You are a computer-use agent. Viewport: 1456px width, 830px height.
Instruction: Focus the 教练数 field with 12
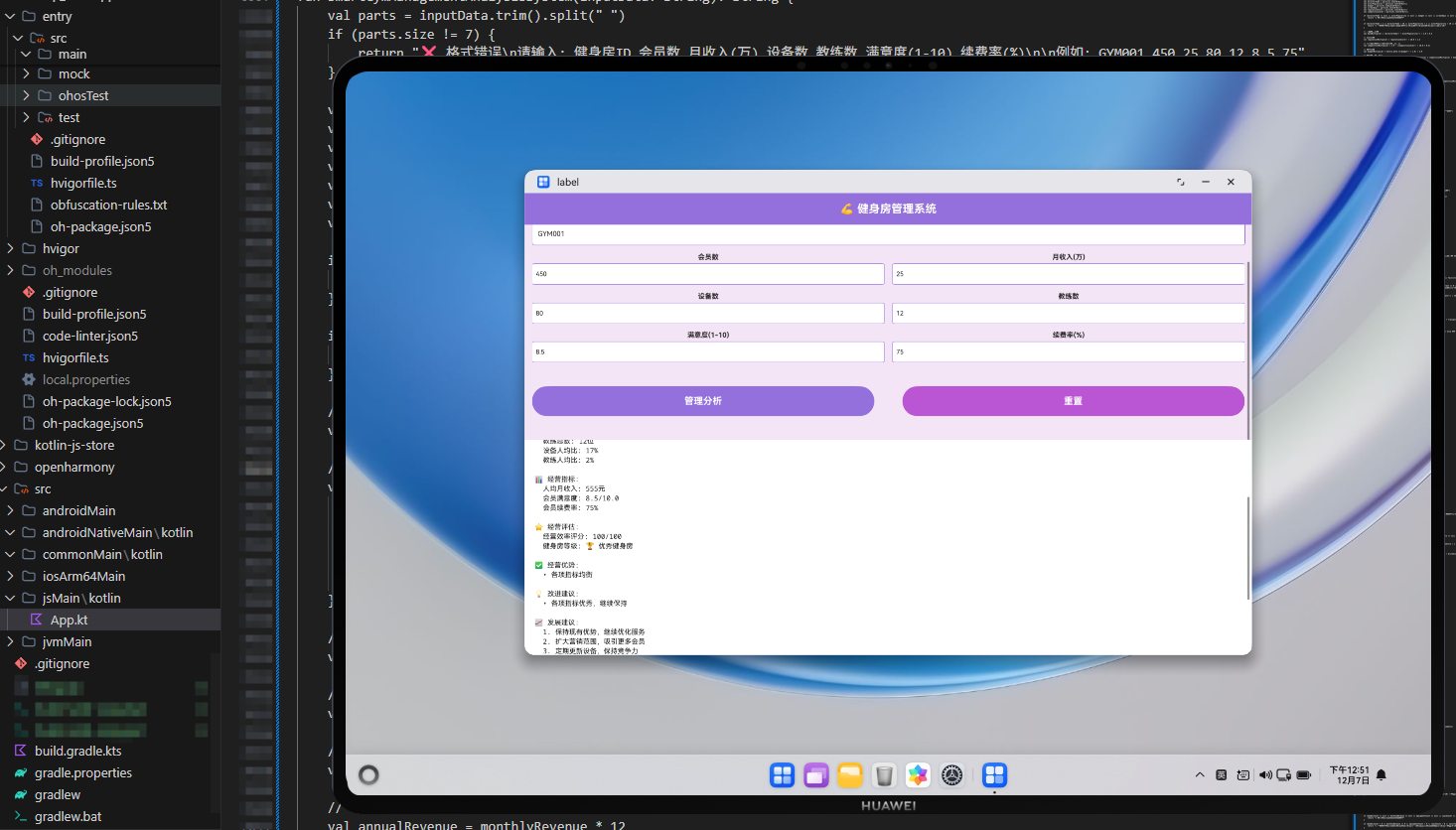point(1068,313)
